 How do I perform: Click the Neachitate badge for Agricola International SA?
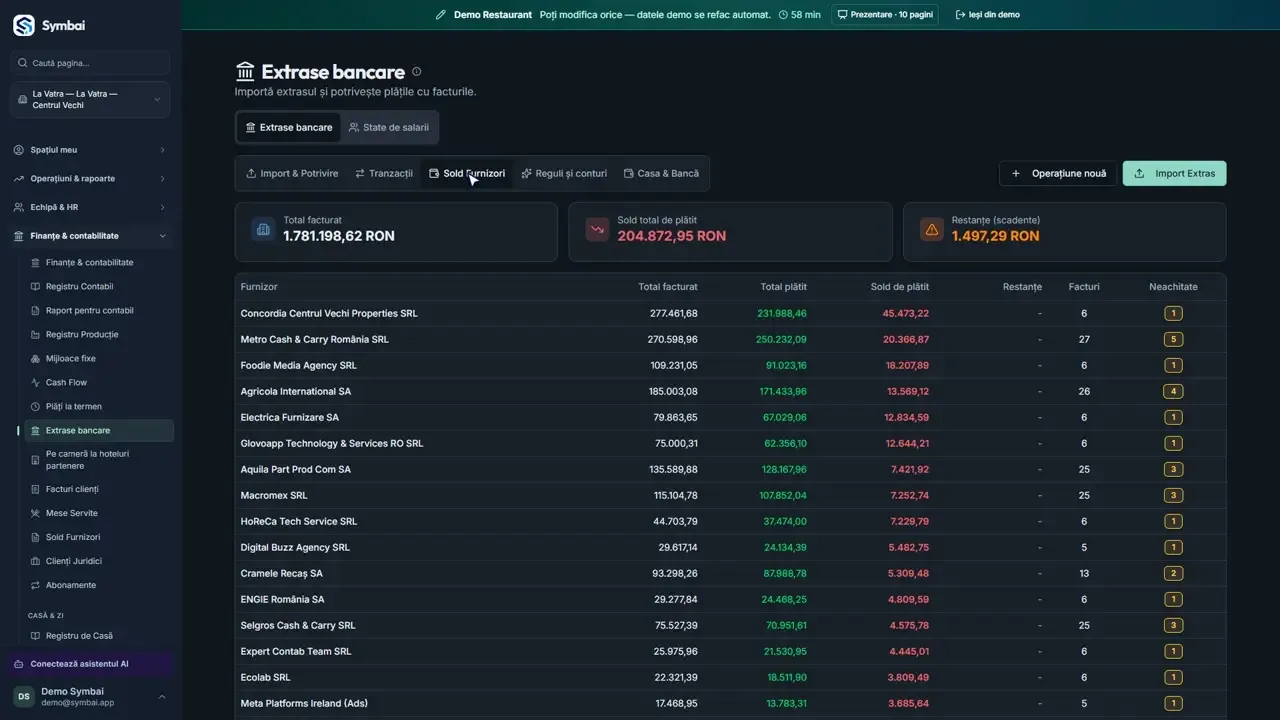point(1173,392)
